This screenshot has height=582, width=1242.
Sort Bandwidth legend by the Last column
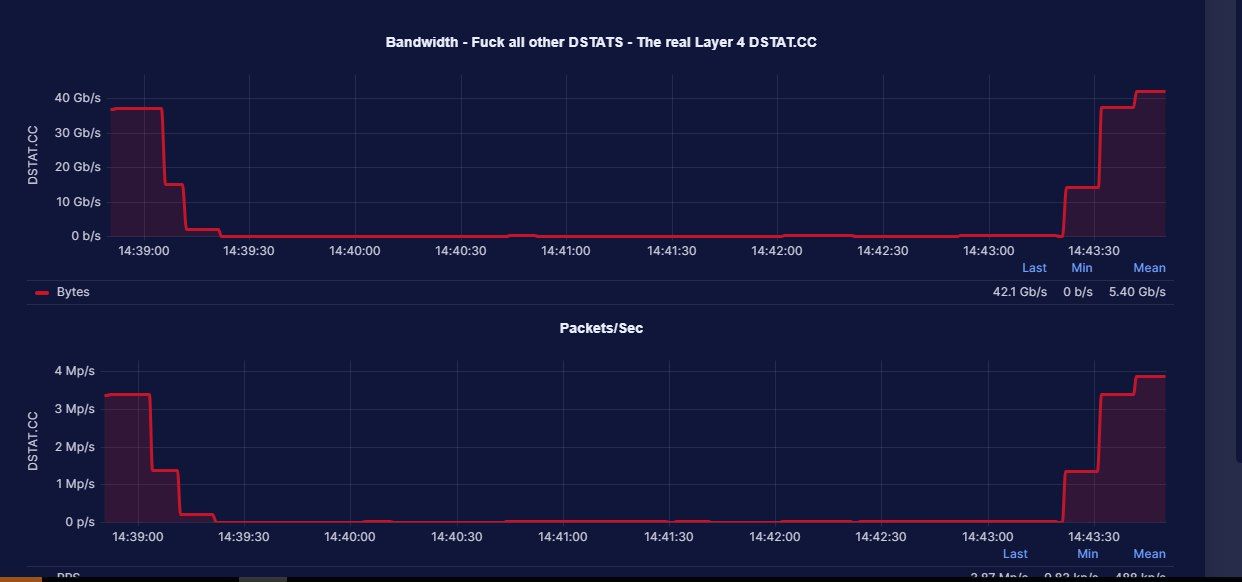[1034, 268]
